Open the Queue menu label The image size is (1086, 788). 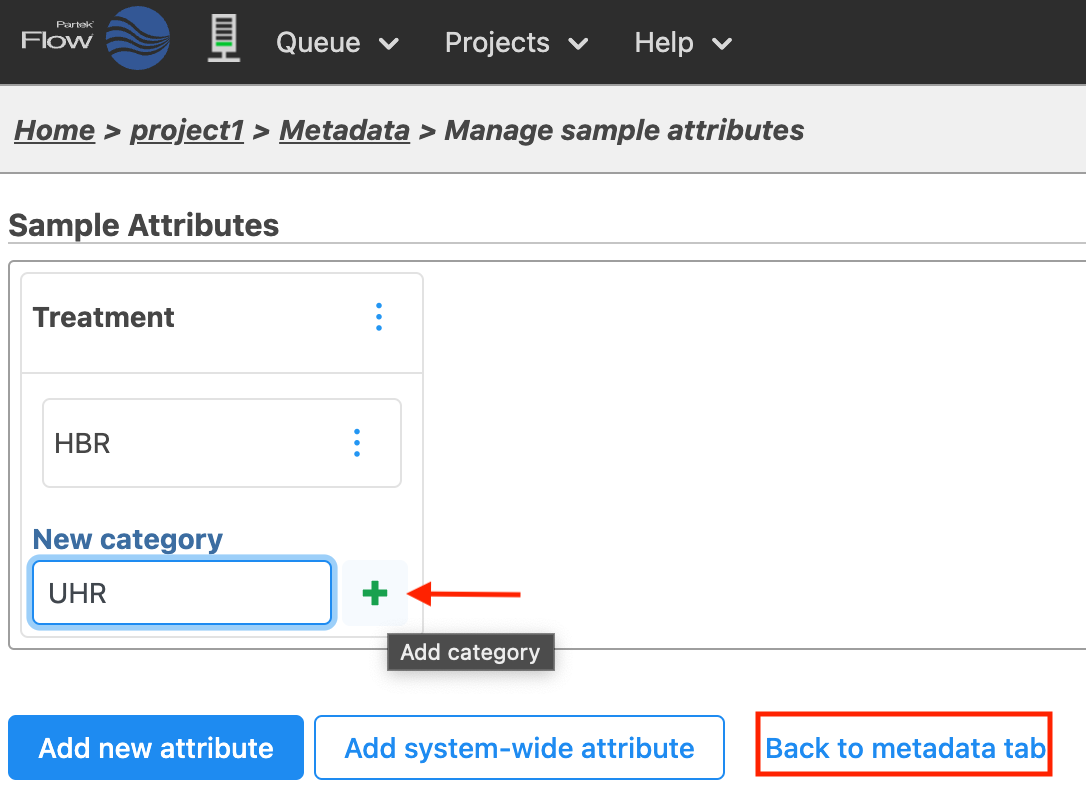coord(318,43)
